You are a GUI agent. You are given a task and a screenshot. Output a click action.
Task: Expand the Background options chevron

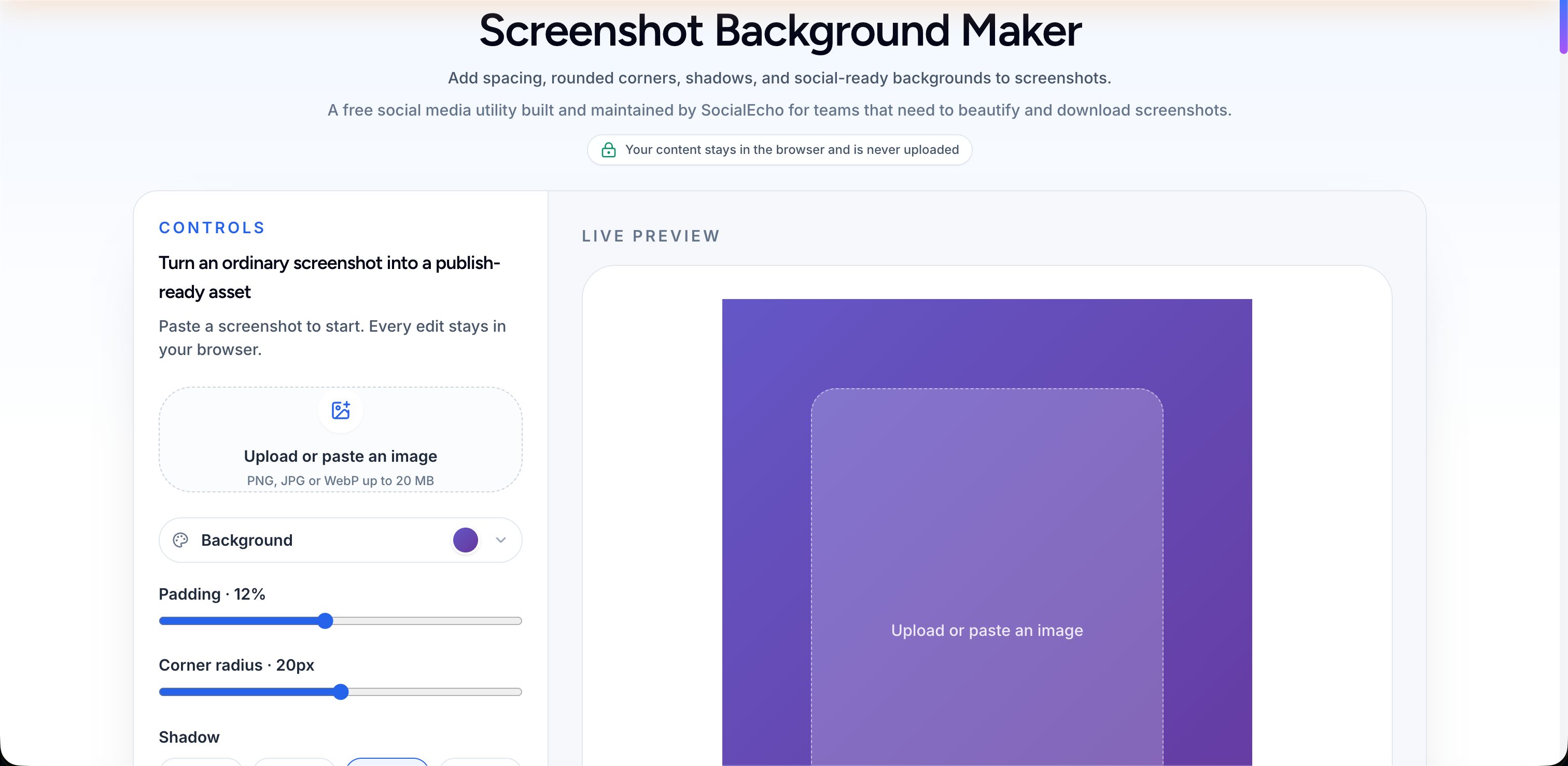coord(500,540)
